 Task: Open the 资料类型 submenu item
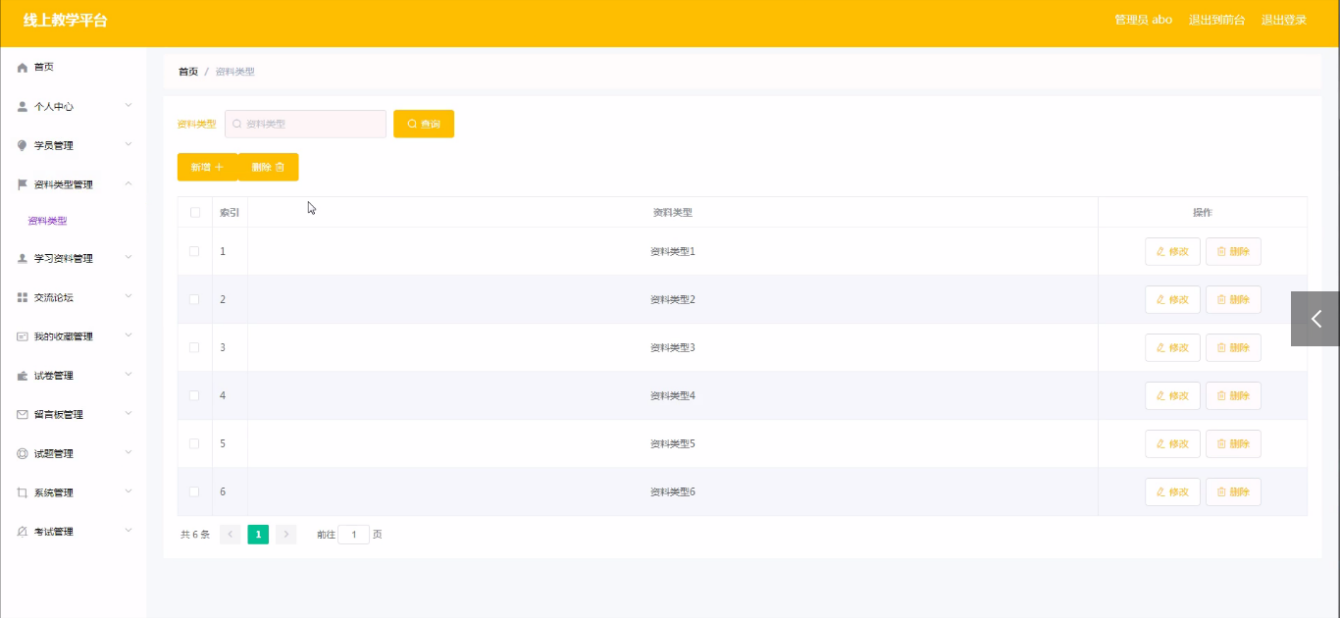[47, 221]
